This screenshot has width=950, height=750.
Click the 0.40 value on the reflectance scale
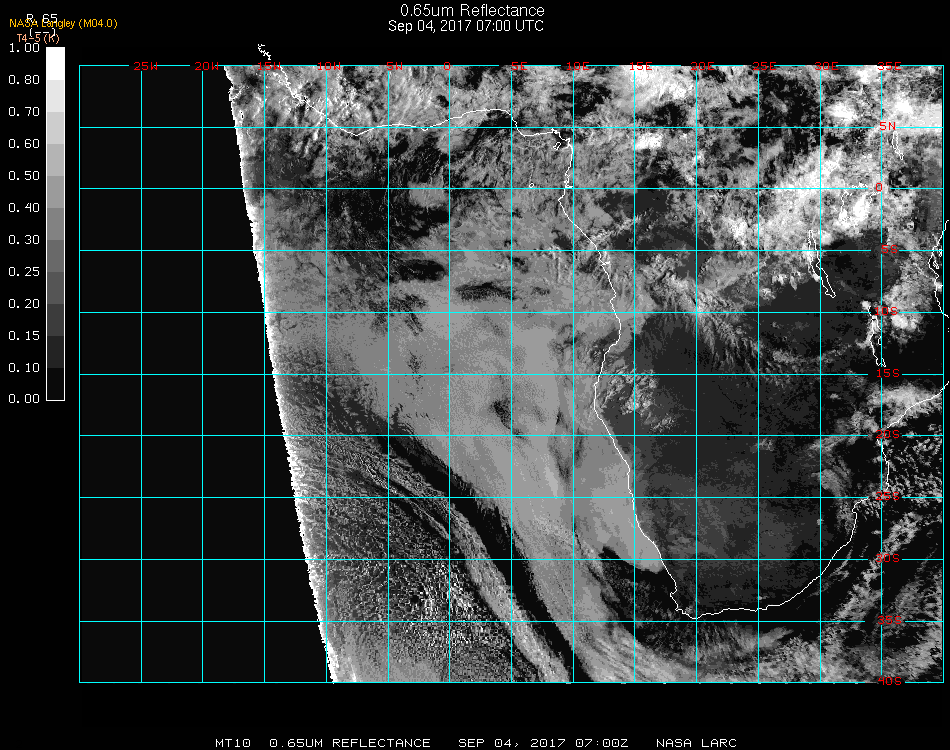pyautogui.click(x=24, y=208)
